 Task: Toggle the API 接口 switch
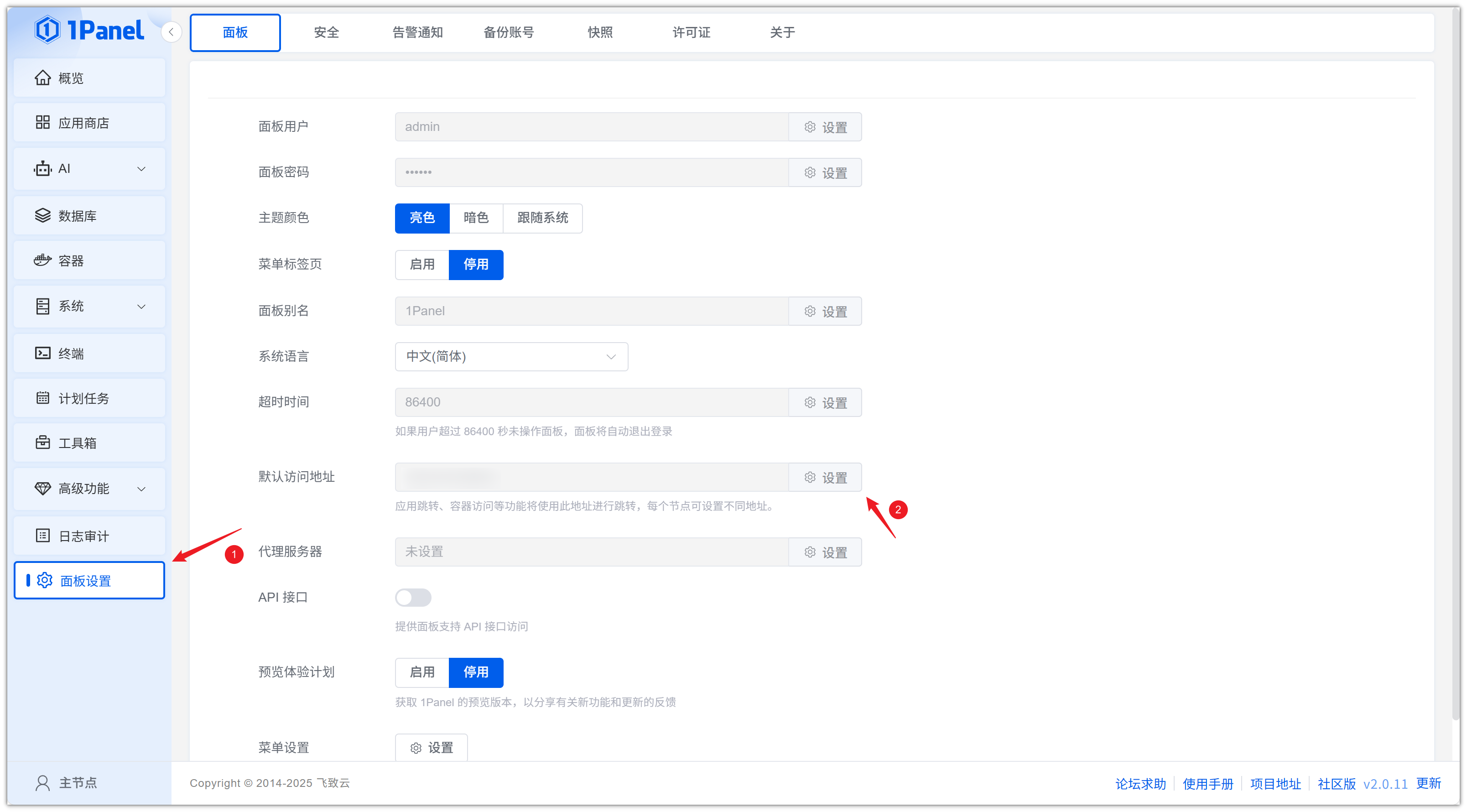[413, 597]
